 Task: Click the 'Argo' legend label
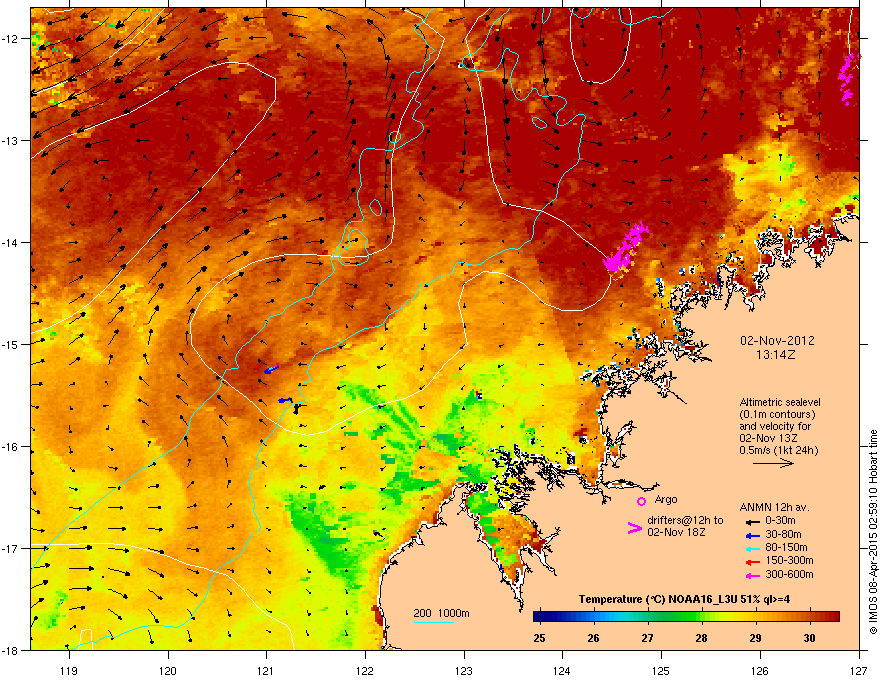click(x=666, y=499)
